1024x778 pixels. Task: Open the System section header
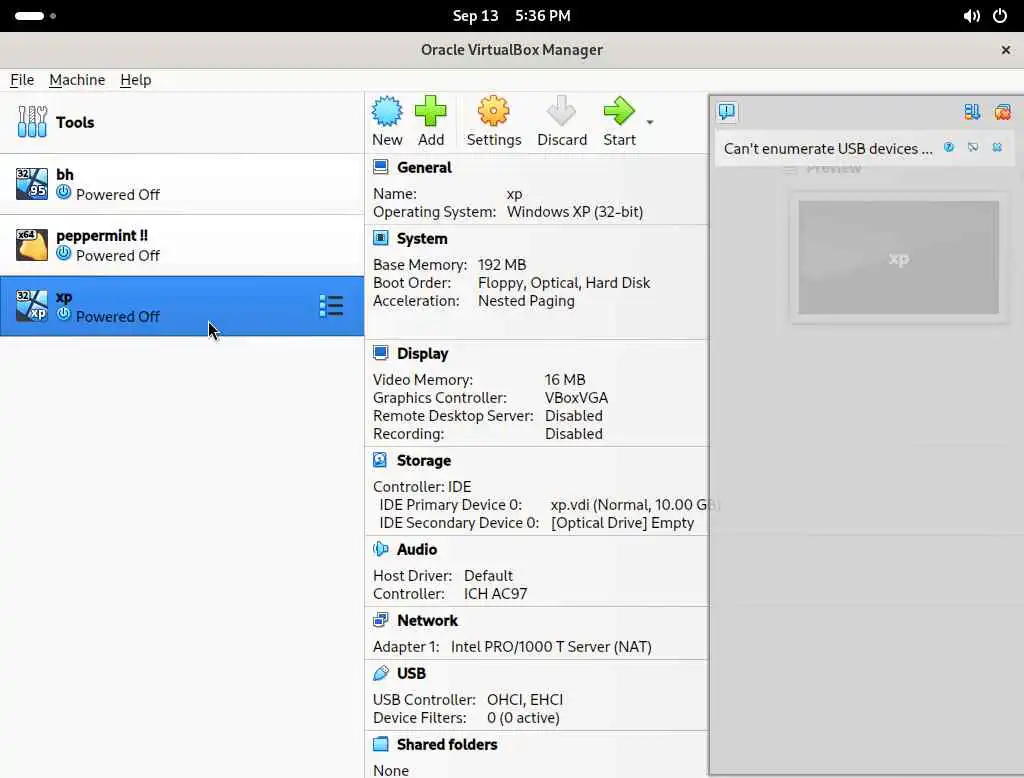click(x=422, y=239)
